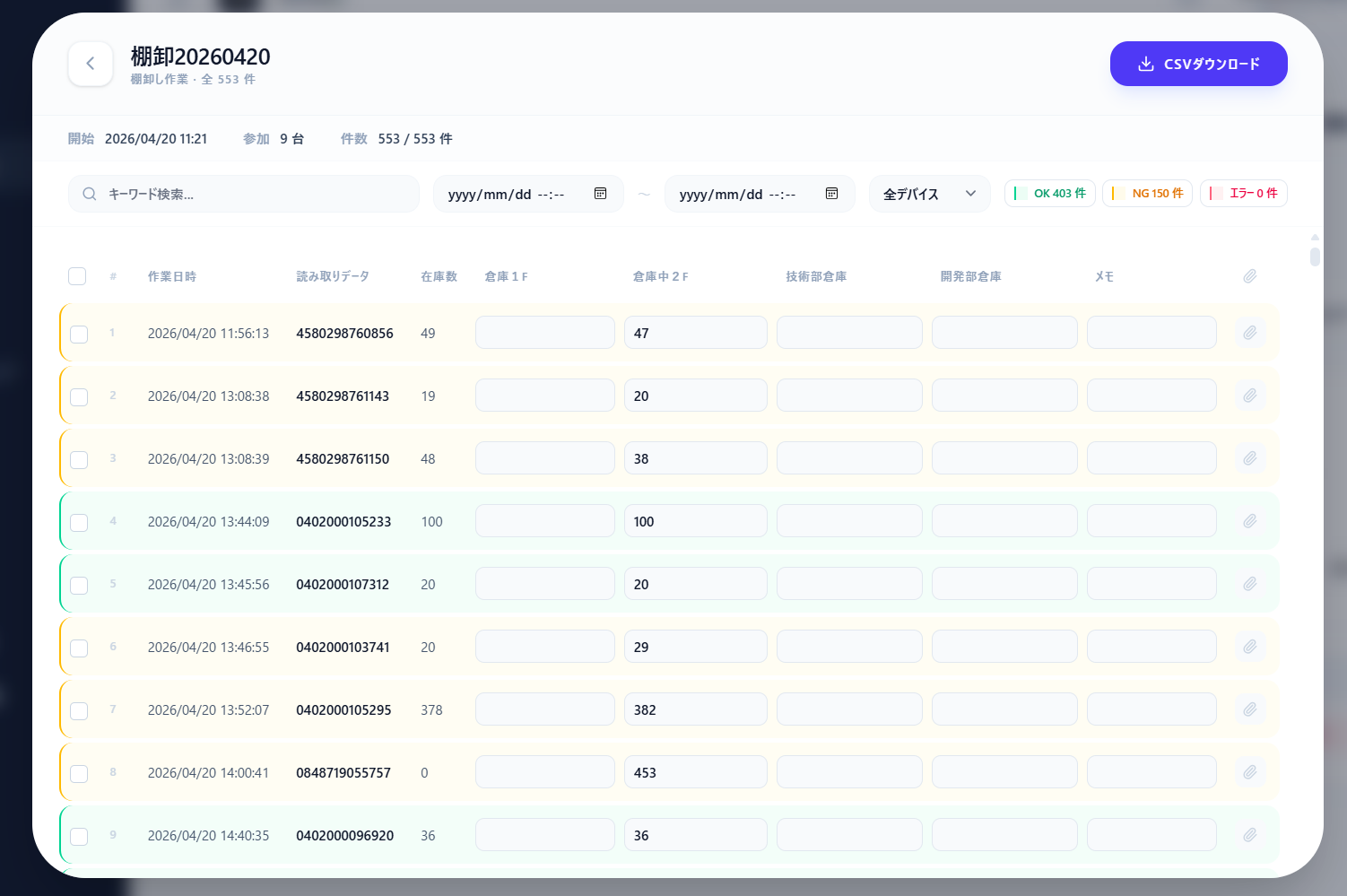Open attachment for row 4580298761143
Image resolution: width=1347 pixels, height=896 pixels.
[1250, 396]
